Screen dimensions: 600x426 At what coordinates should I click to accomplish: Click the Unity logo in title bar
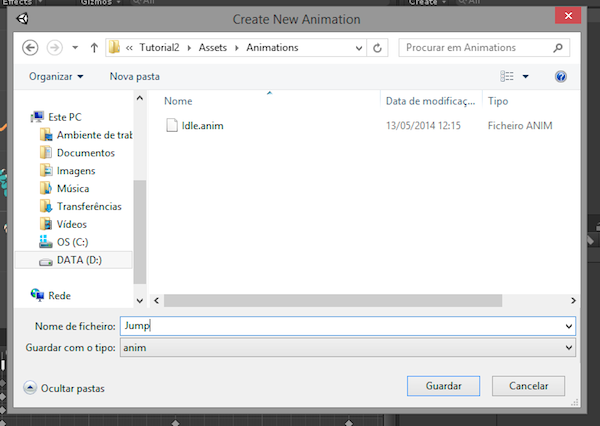[23, 18]
